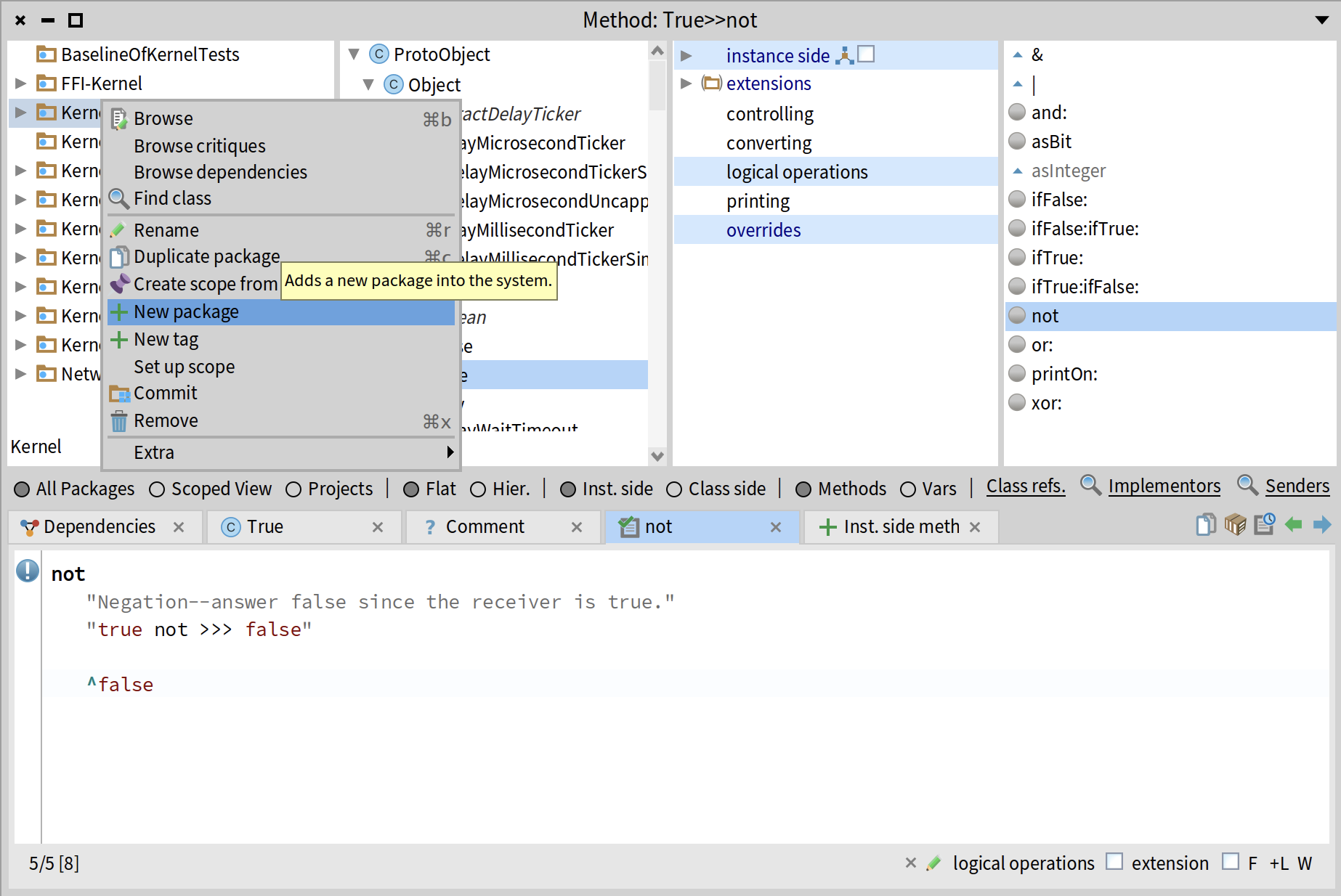Tick the extension checkbox in the status bar
Image resolution: width=1341 pixels, height=896 pixels.
pos(1114,862)
